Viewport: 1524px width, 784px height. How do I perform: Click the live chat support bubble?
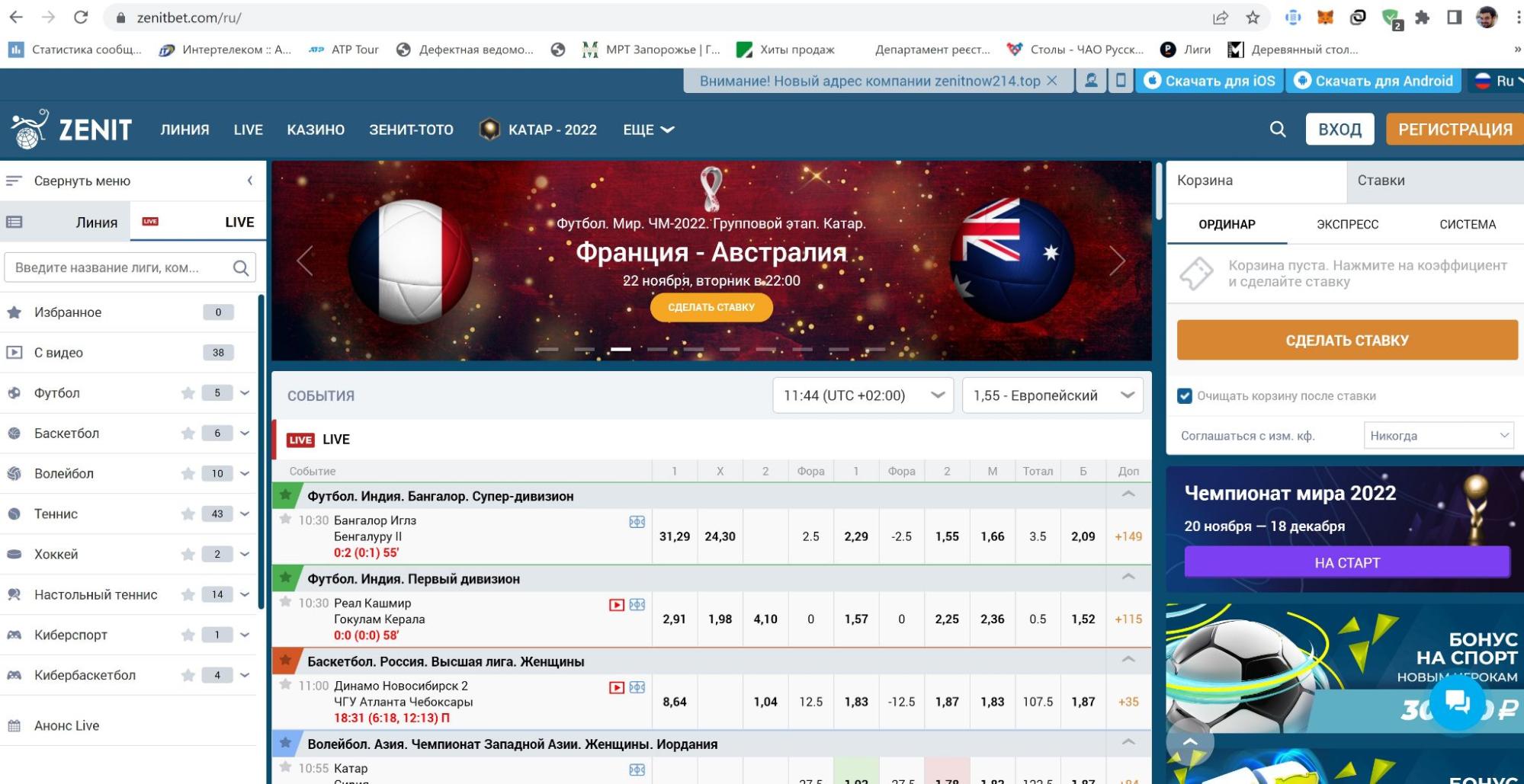[1458, 702]
